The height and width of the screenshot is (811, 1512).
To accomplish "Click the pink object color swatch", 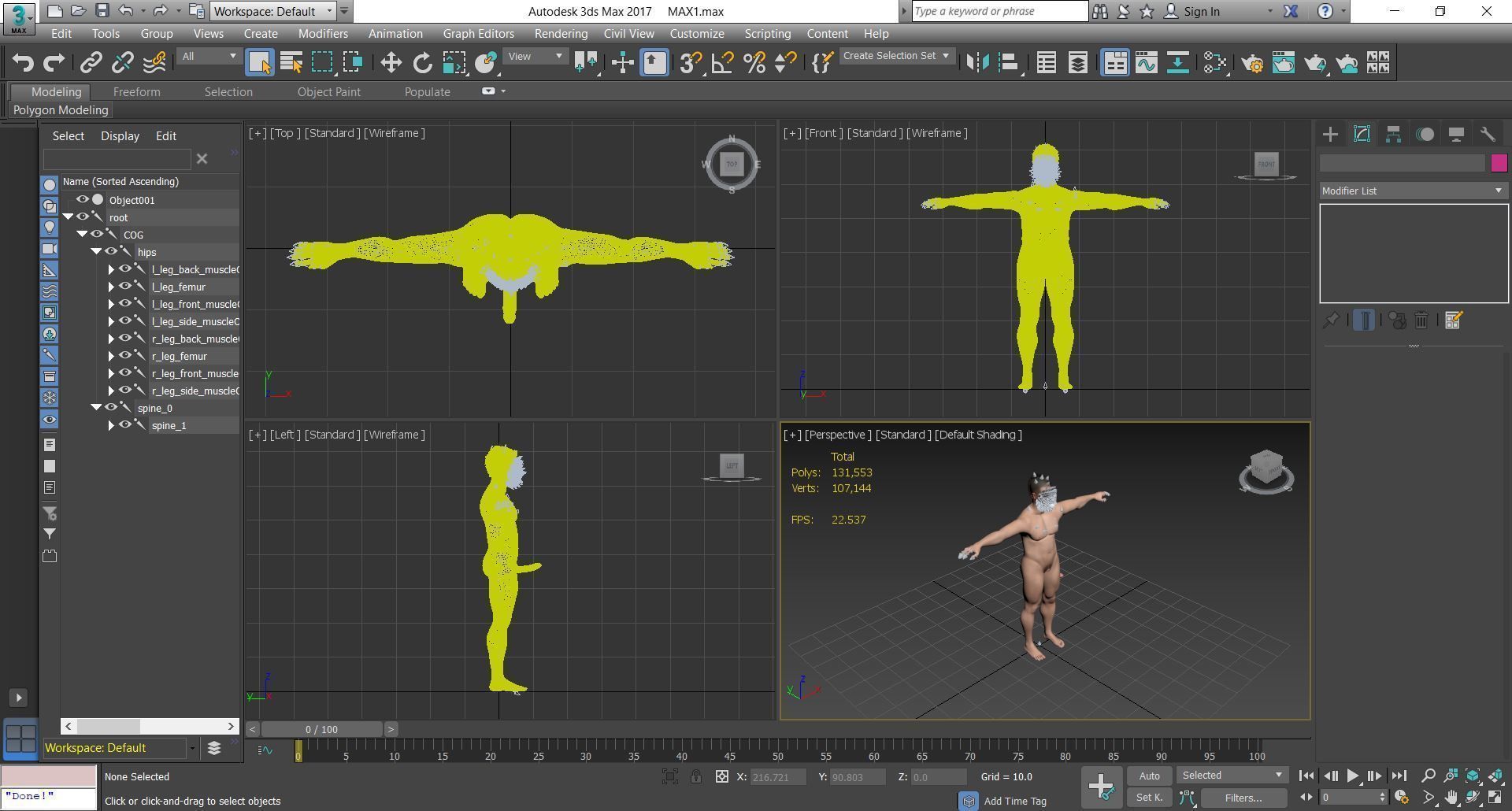I will click(x=1499, y=162).
